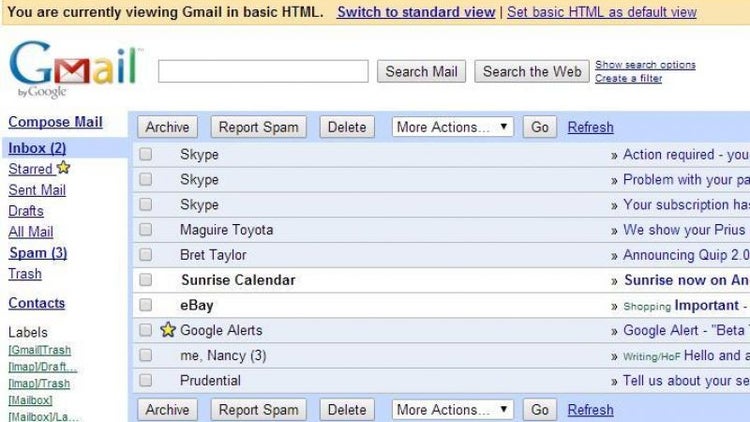Go to Starred messages
This screenshot has height=422, width=750.
pos(30,169)
